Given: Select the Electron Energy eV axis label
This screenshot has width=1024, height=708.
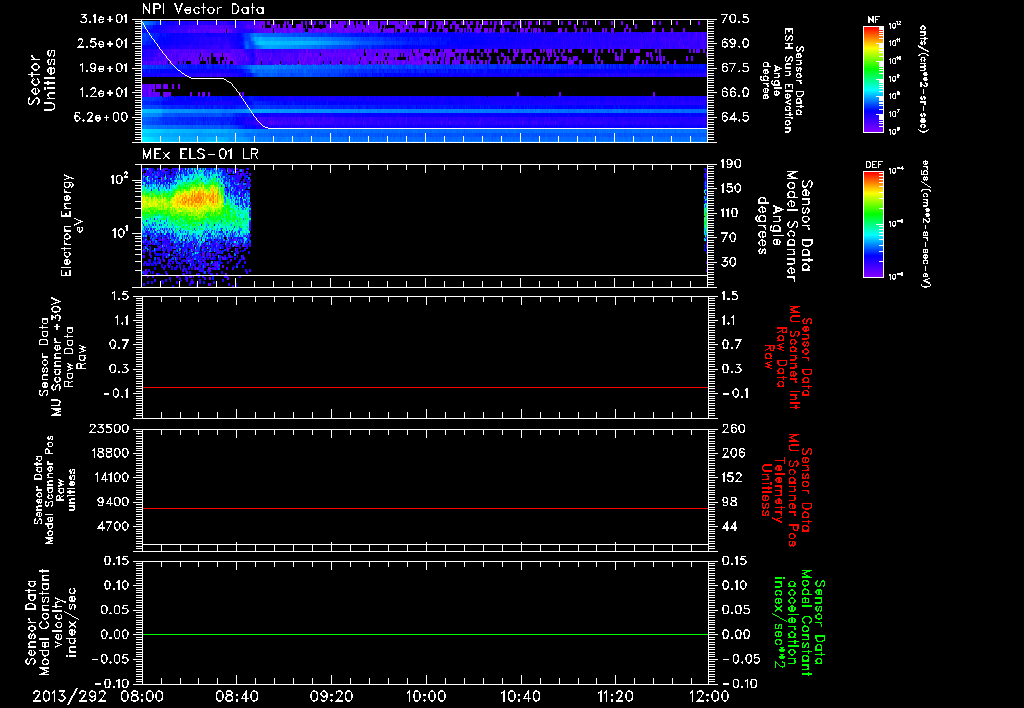Looking at the screenshot, I should point(68,225).
